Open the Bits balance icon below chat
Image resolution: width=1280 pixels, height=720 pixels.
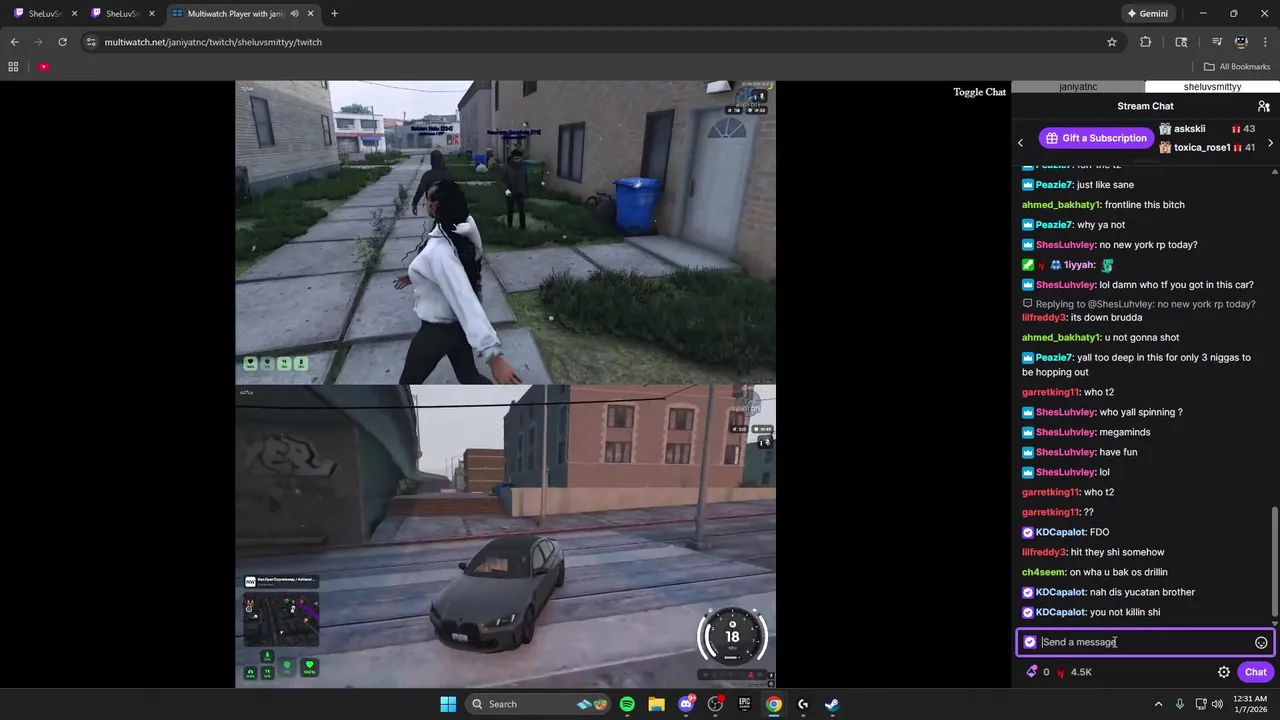click(1032, 672)
